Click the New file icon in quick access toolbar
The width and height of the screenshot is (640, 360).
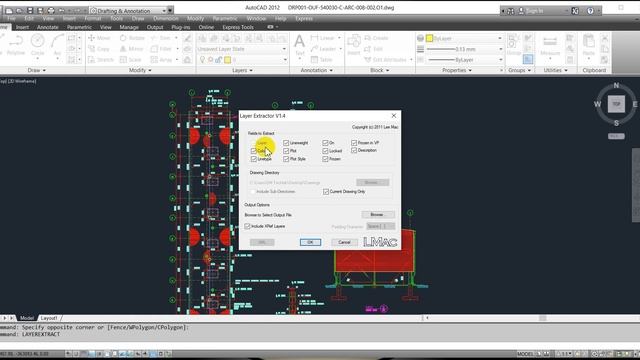[x=9, y=10]
